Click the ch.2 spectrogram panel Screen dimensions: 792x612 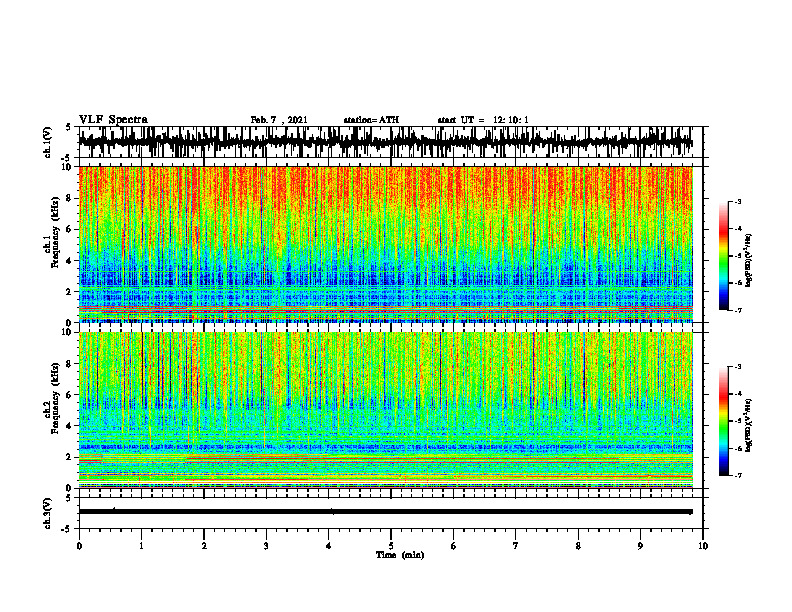(385, 410)
